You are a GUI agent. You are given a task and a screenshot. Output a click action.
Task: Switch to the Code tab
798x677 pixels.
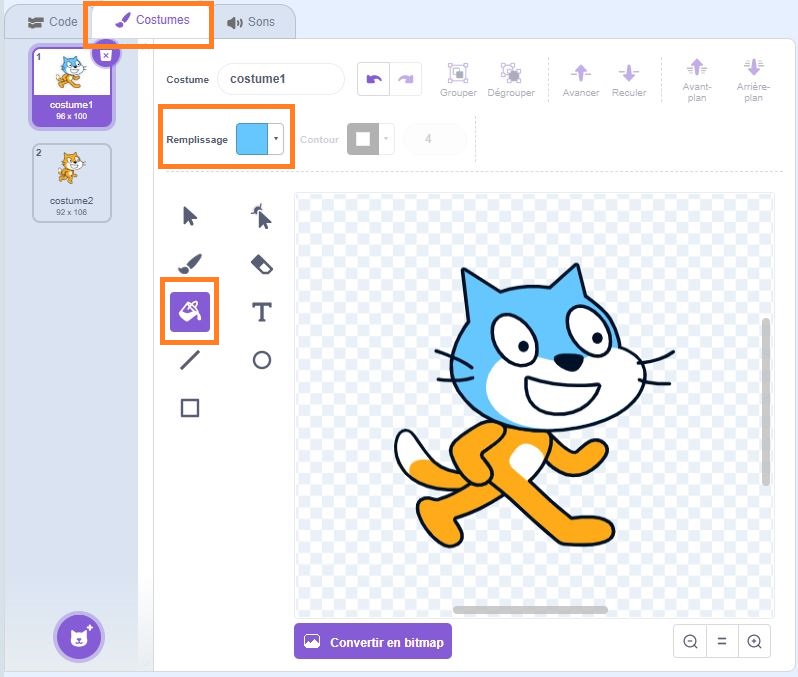(x=52, y=22)
